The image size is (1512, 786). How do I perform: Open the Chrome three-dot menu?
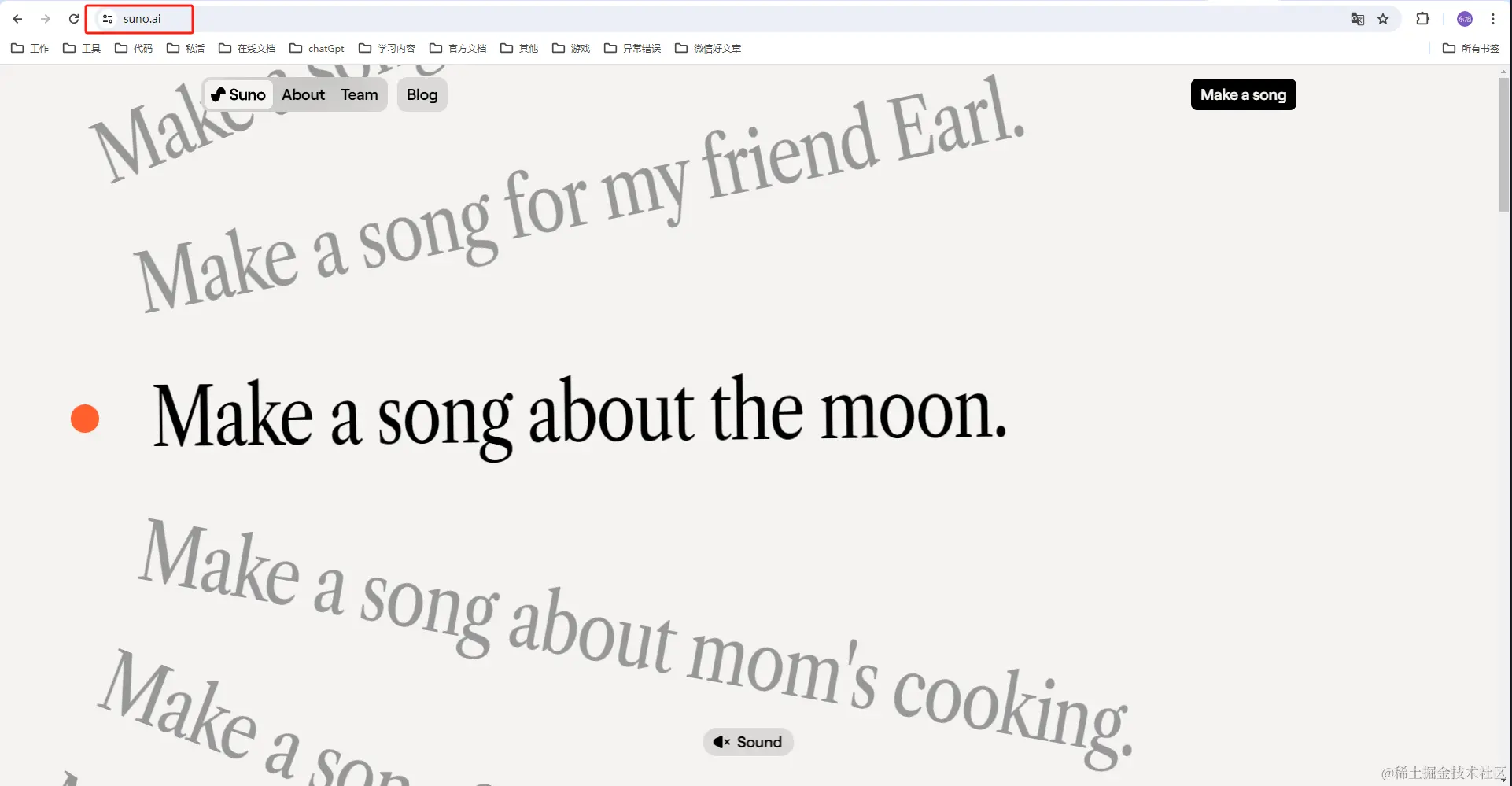1493,19
